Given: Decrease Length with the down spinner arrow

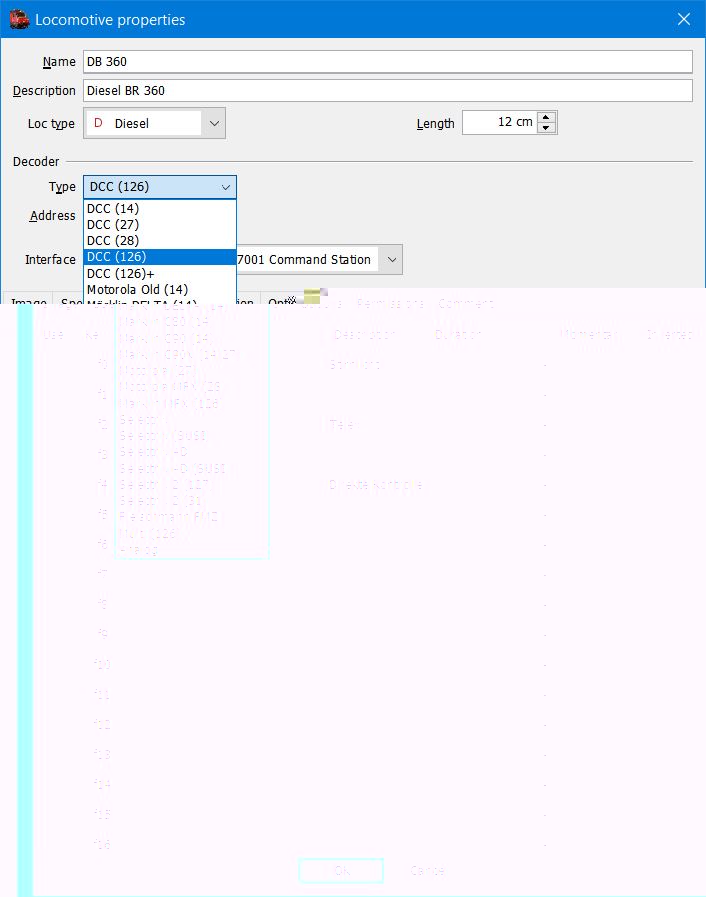Looking at the screenshot, I should [546, 128].
